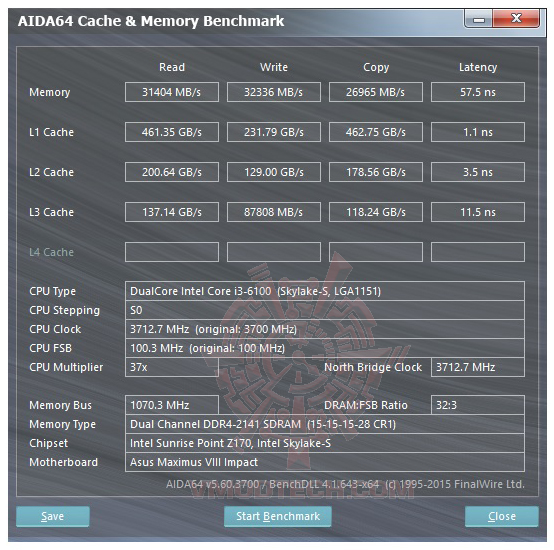554x550 pixels.
Task: Select the Memory Read result field
Action: [172, 92]
